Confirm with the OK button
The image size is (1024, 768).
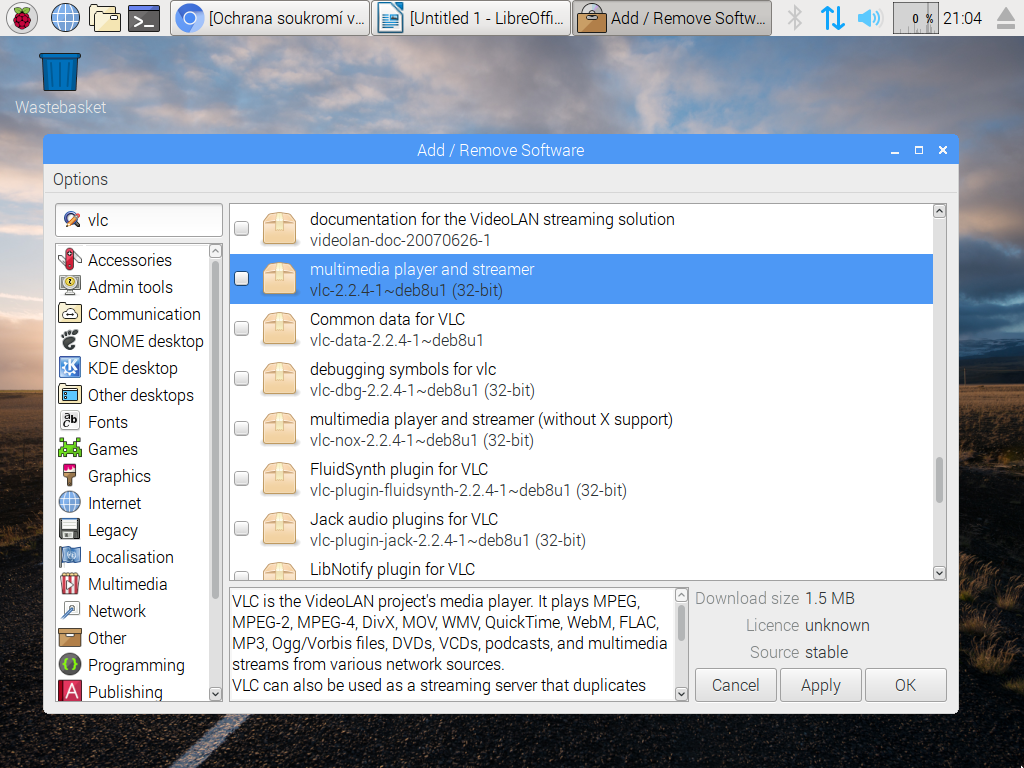click(905, 685)
